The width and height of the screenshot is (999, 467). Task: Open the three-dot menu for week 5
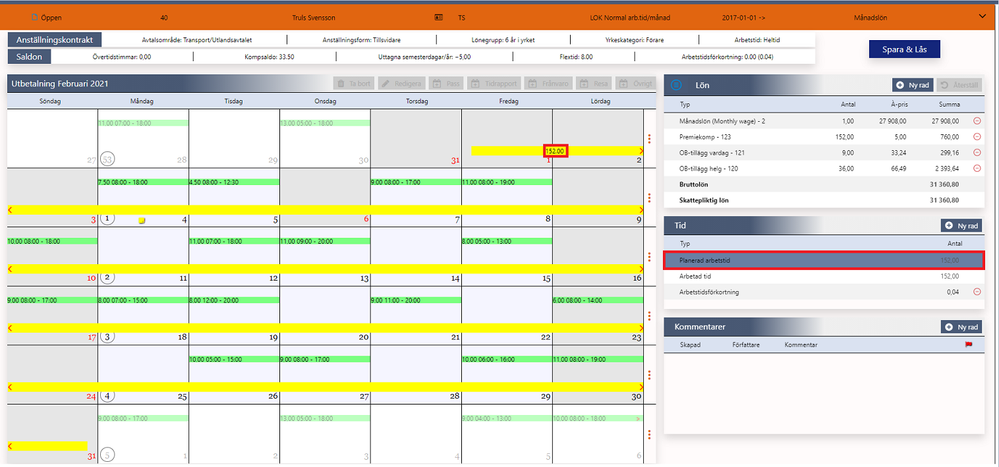click(649, 435)
